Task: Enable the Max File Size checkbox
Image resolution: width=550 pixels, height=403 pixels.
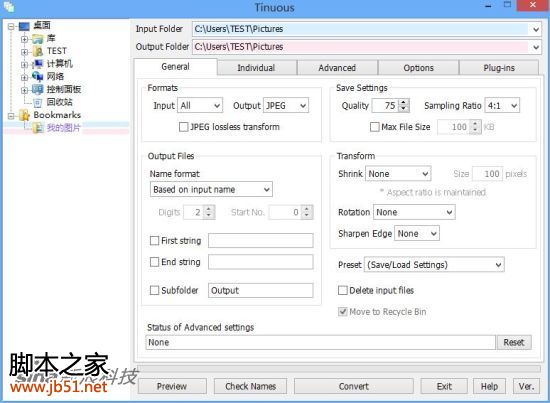Action: tap(375, 127)
